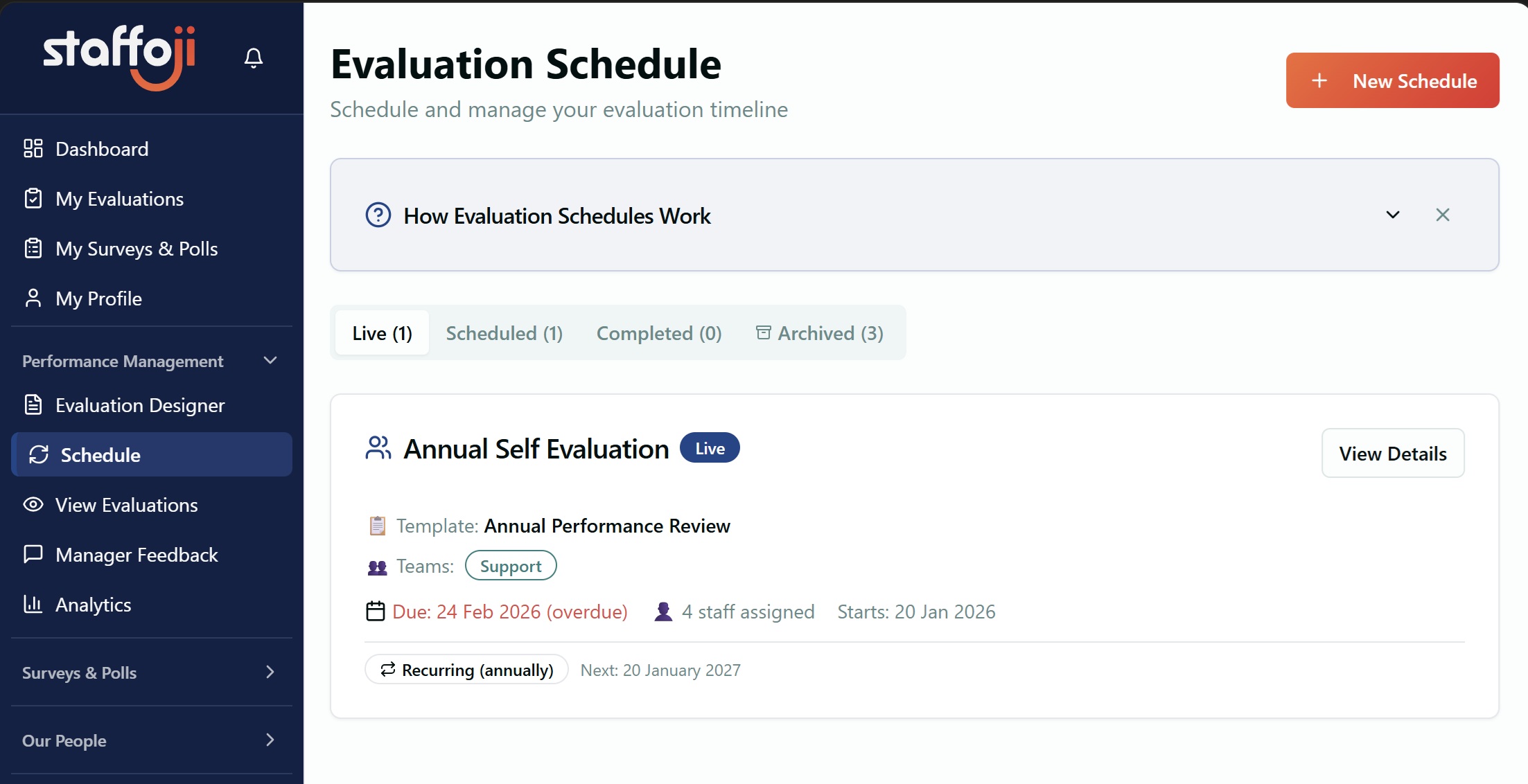
Task: Expand the Surveys & Polls section
Action: coord(270,672)
